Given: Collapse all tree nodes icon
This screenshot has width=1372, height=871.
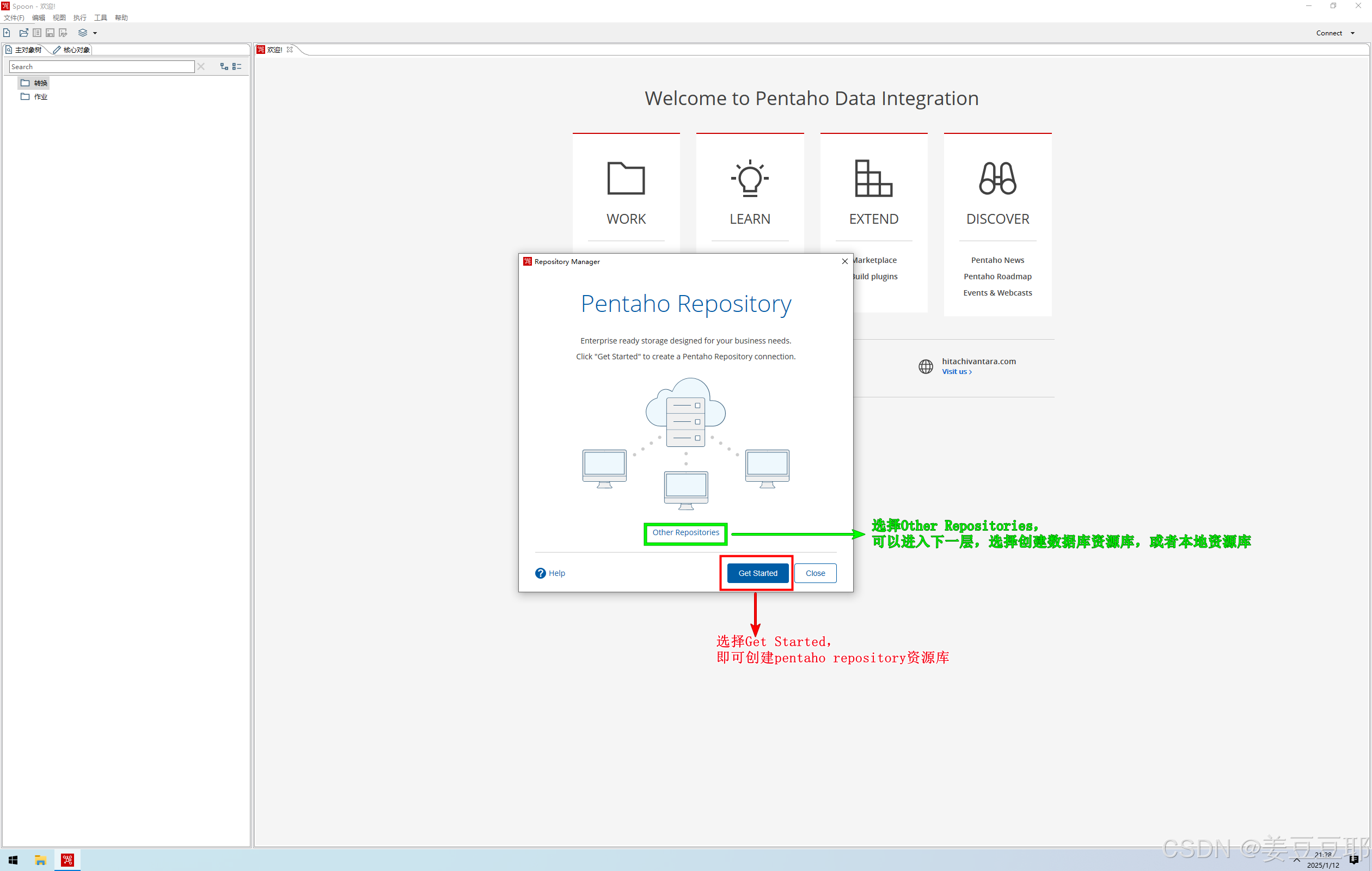Looking at the screenshot, I should coord(237,66).
